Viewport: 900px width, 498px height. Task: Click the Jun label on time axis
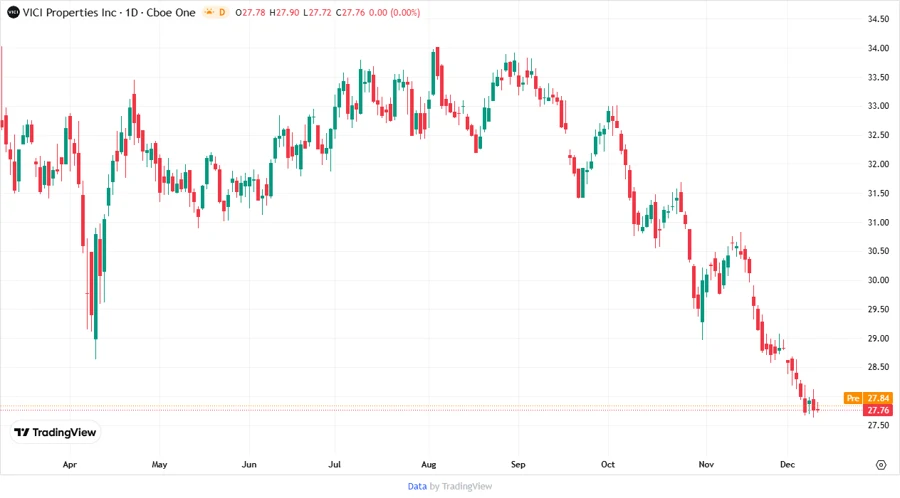tap(249, 464)
